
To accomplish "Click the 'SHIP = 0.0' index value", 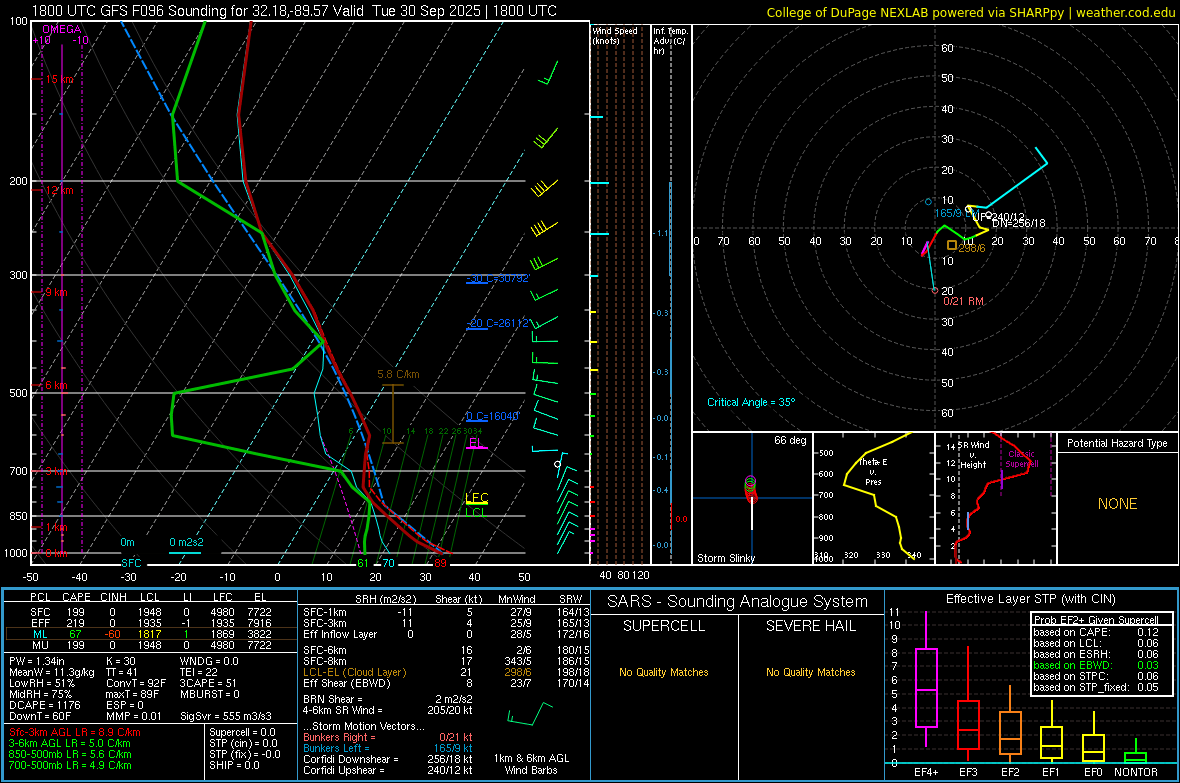I will click(x=234, y=765).
